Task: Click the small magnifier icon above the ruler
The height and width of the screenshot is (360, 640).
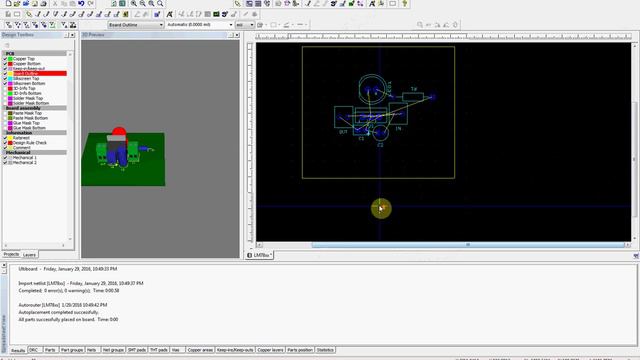Action: (420, 25)
